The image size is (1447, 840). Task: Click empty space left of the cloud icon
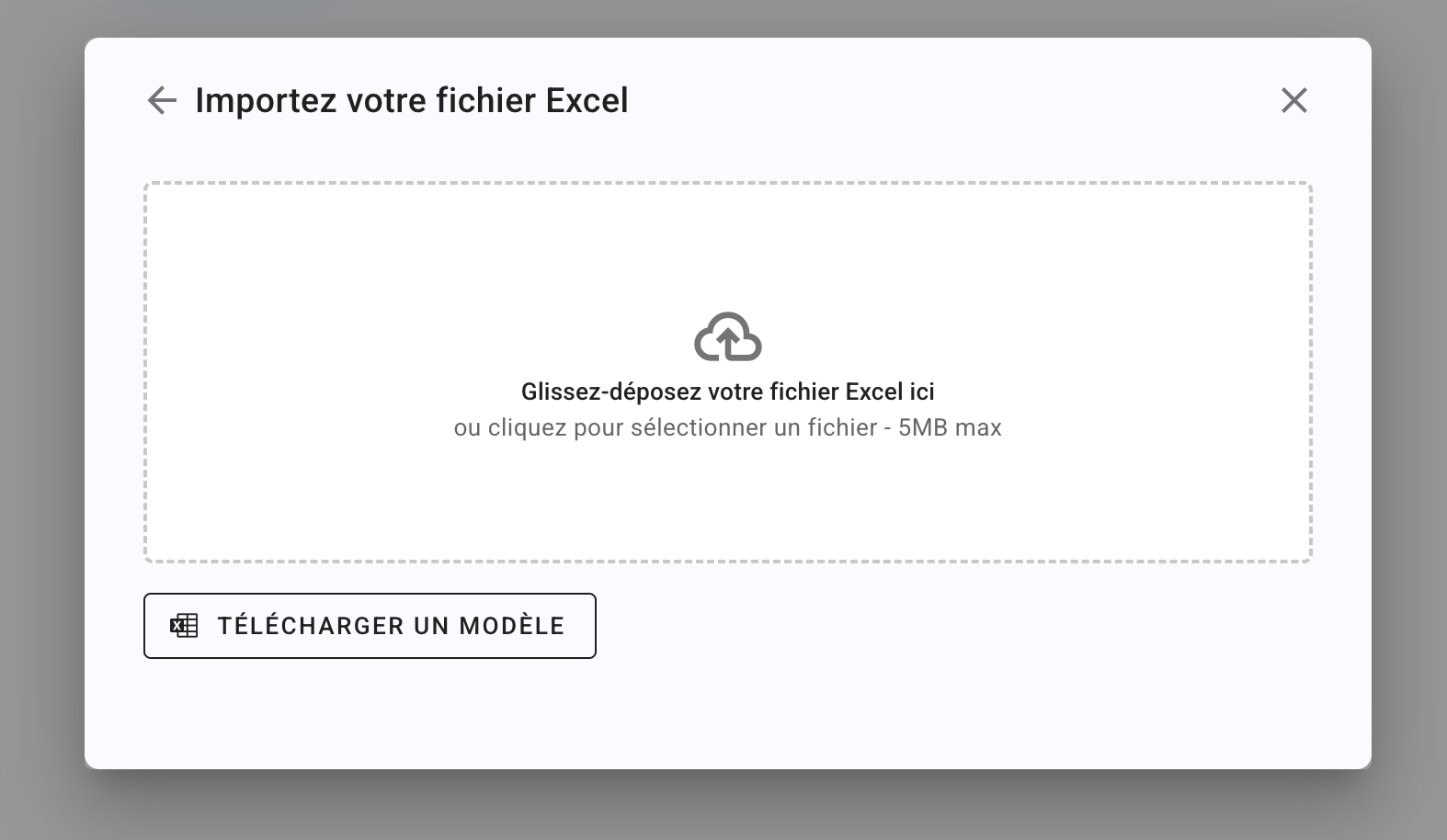(x=414, y=336)
